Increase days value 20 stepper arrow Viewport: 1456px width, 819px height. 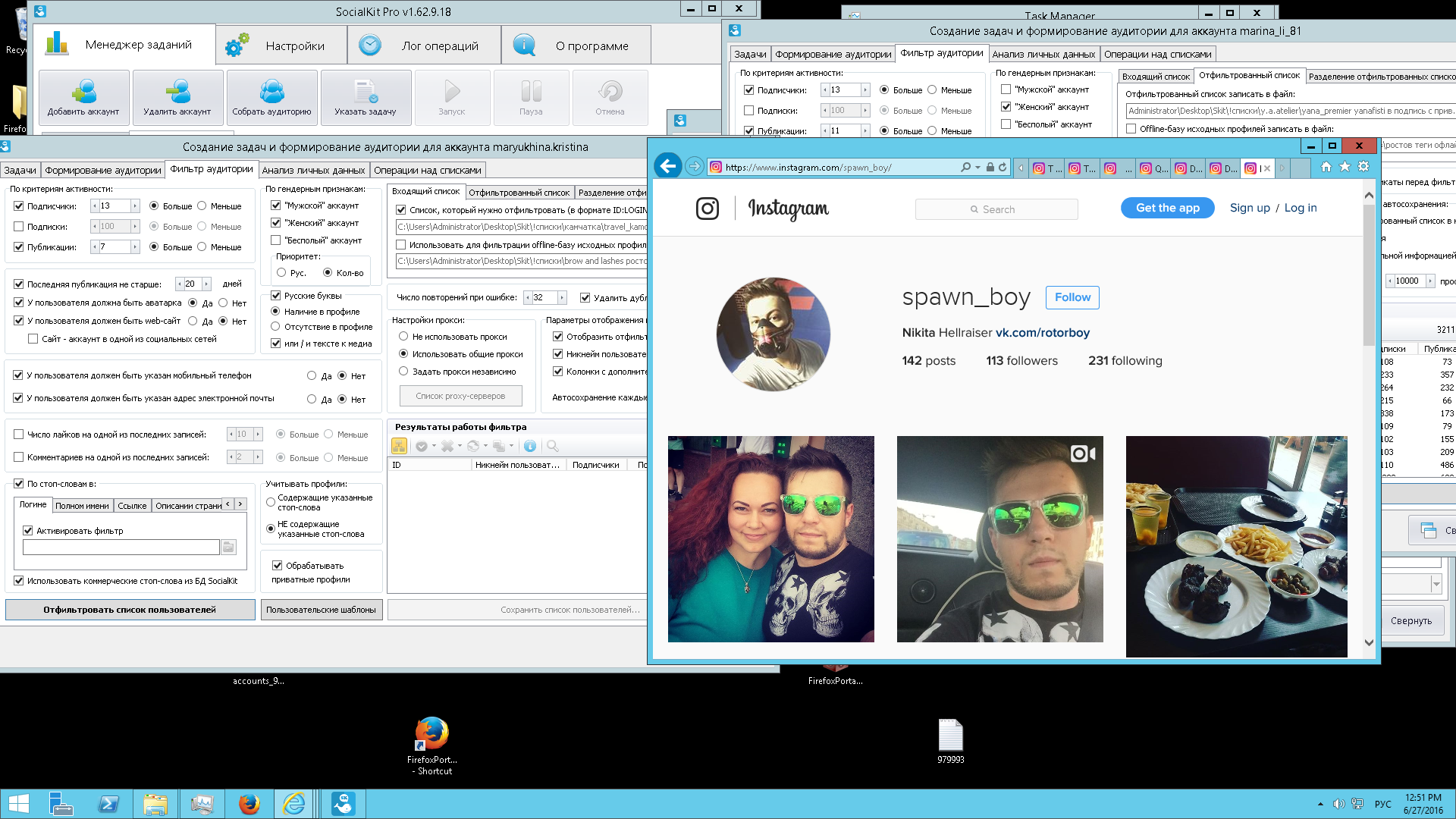click(206, 284)
